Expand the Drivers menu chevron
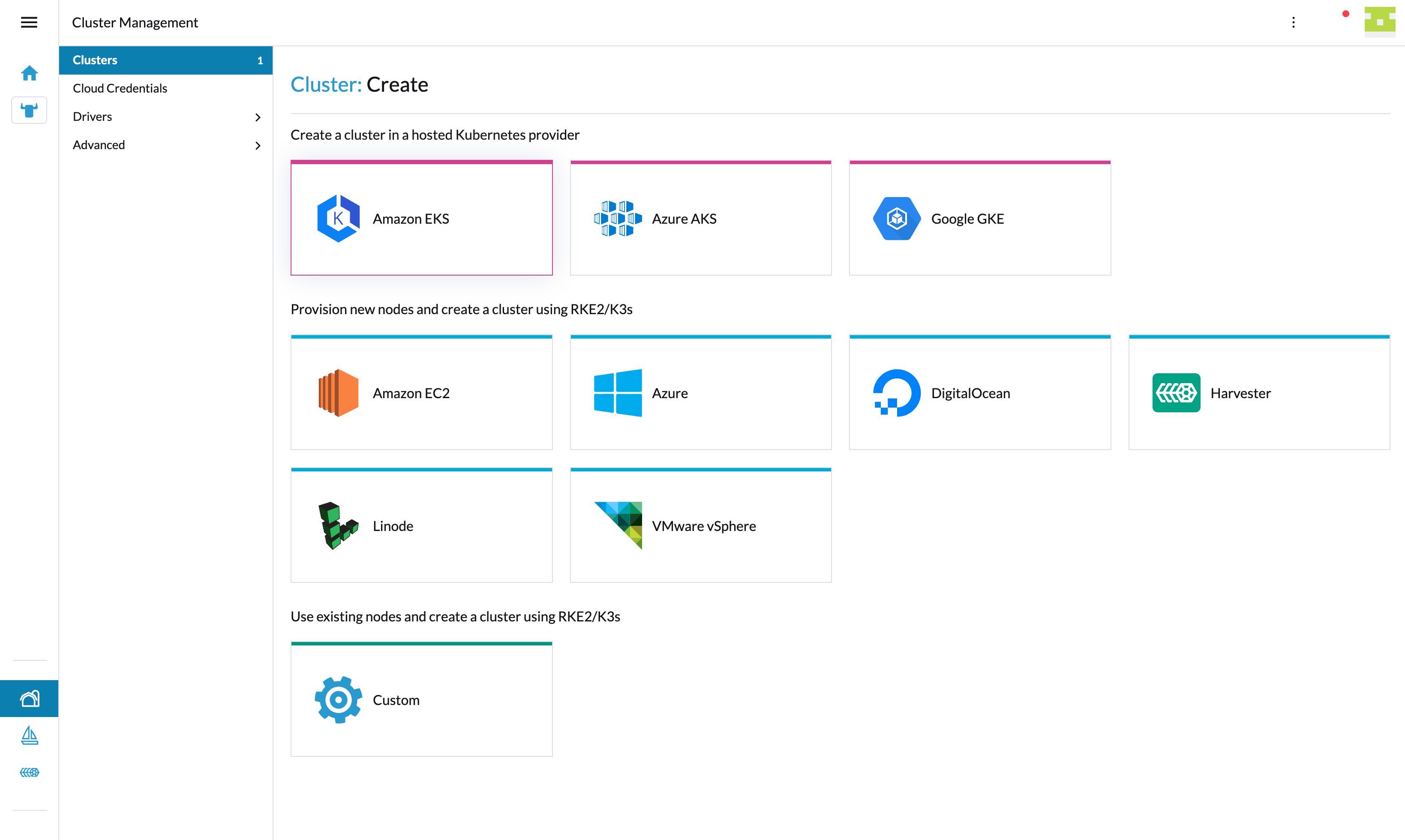1405x840 pixels. click(x=258, y=117)
